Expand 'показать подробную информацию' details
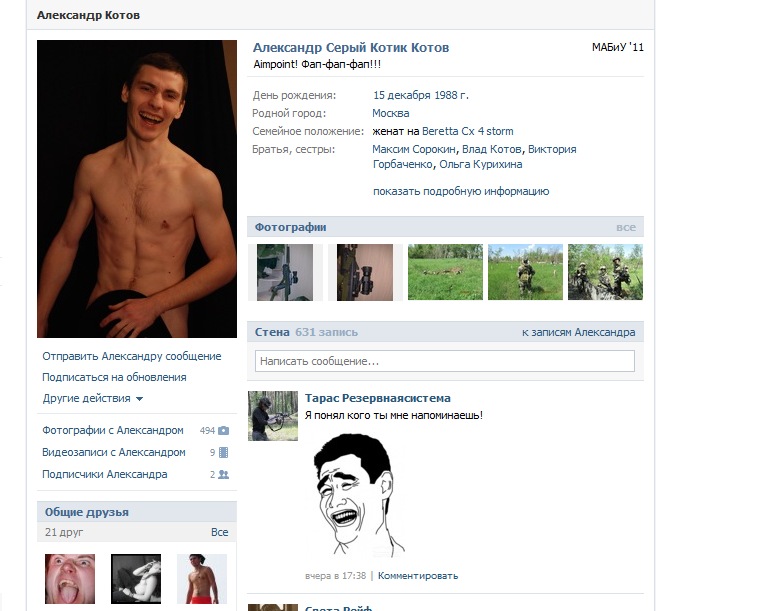The width and height of the screenshot is (766, 611). coord(461,192)
